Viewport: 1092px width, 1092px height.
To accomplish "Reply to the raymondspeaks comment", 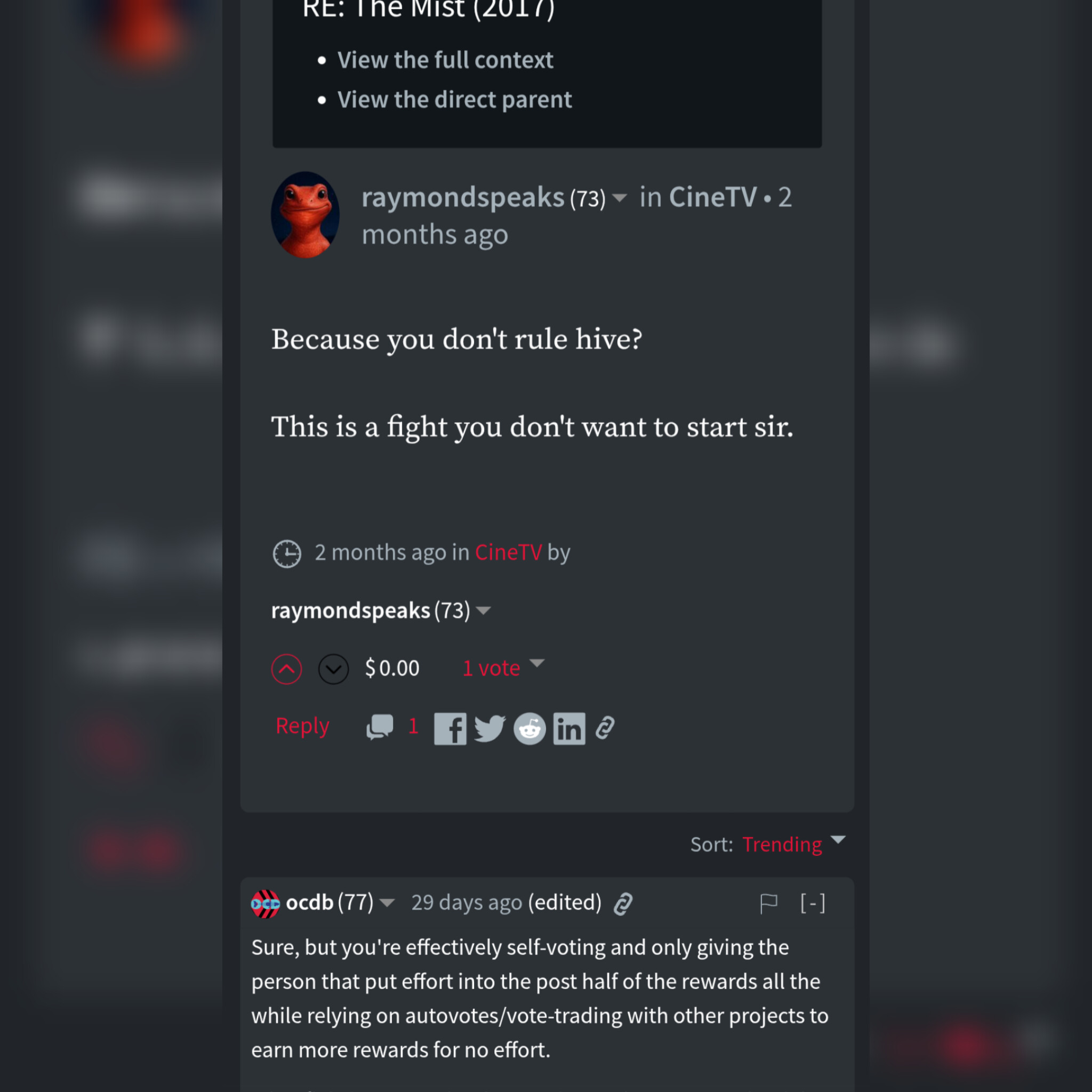I will pos(302,726).
